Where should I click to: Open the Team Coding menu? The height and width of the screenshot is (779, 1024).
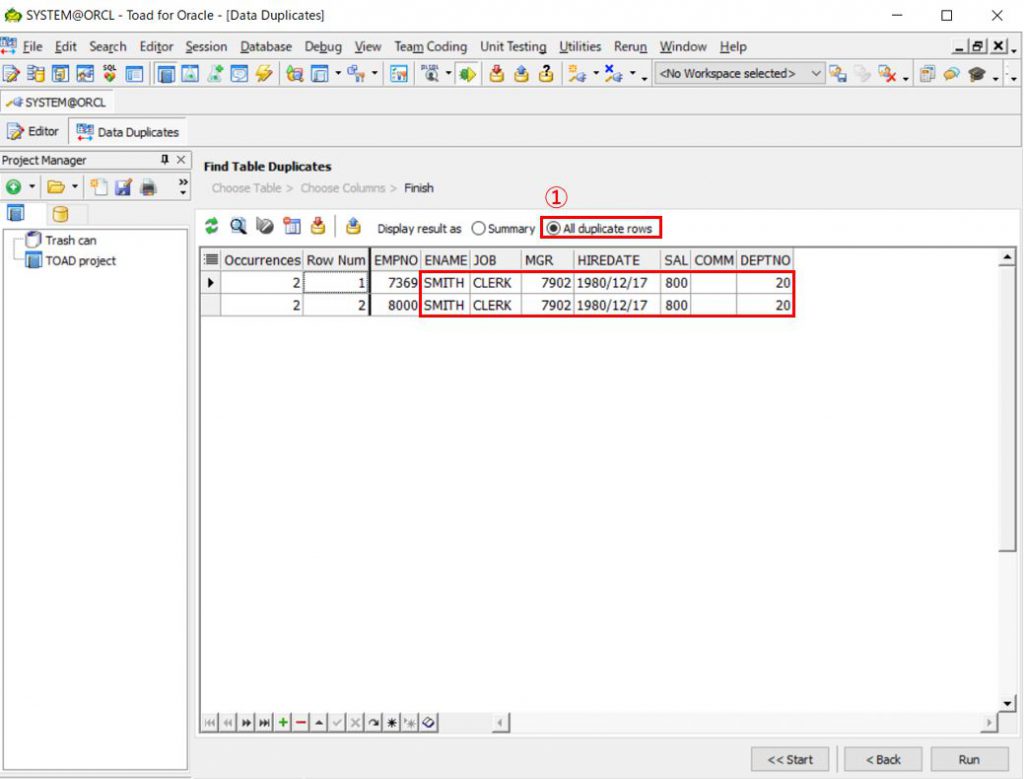tap(430, 46)
